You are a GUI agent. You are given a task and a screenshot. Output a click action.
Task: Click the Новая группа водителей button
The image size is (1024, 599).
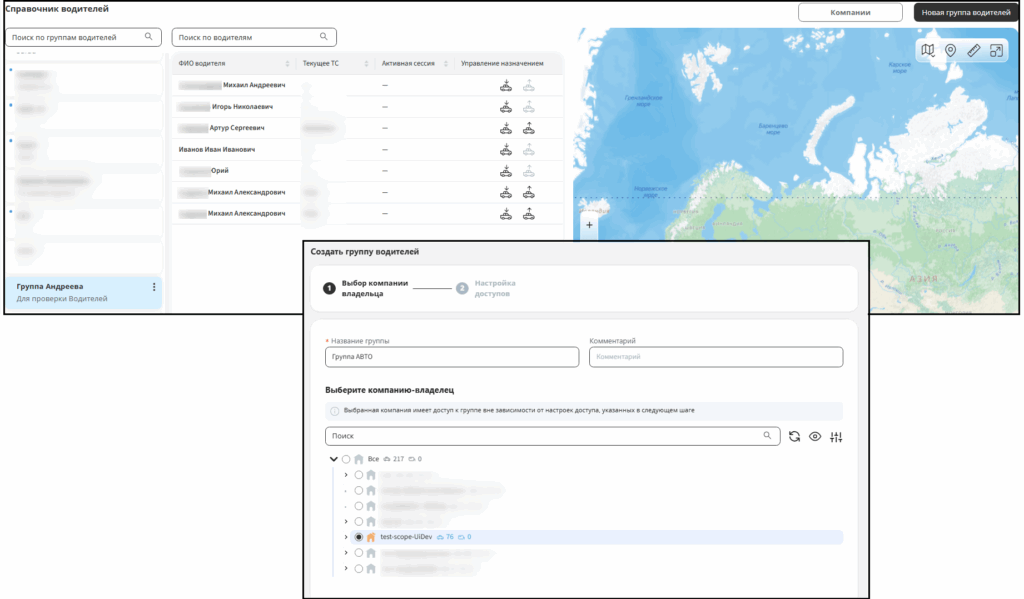966,12
